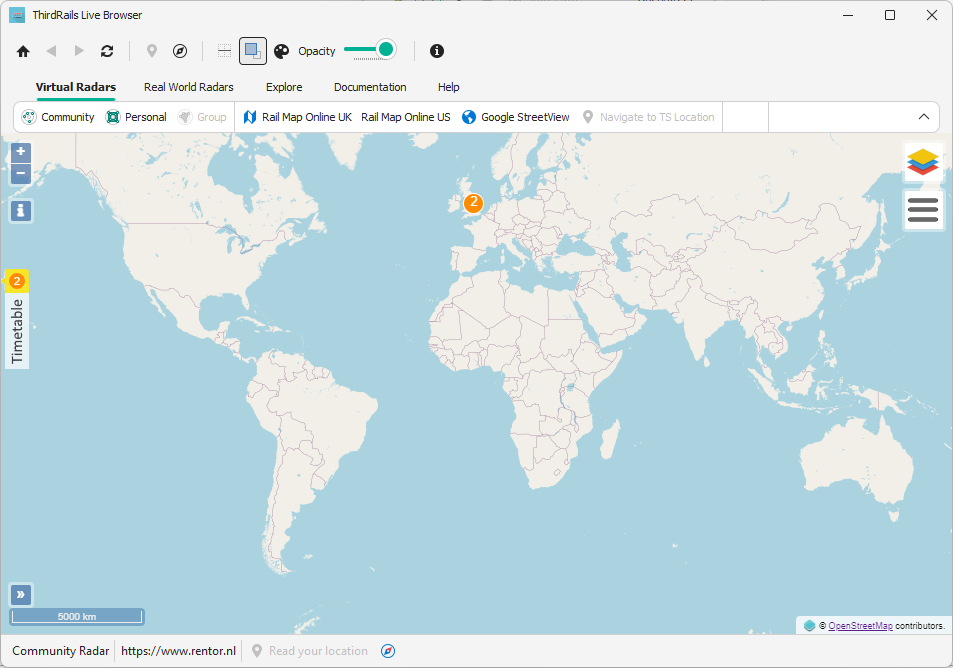Click the location pin in status bar
This screenshot has width=953, height=668.
(257, 651)
